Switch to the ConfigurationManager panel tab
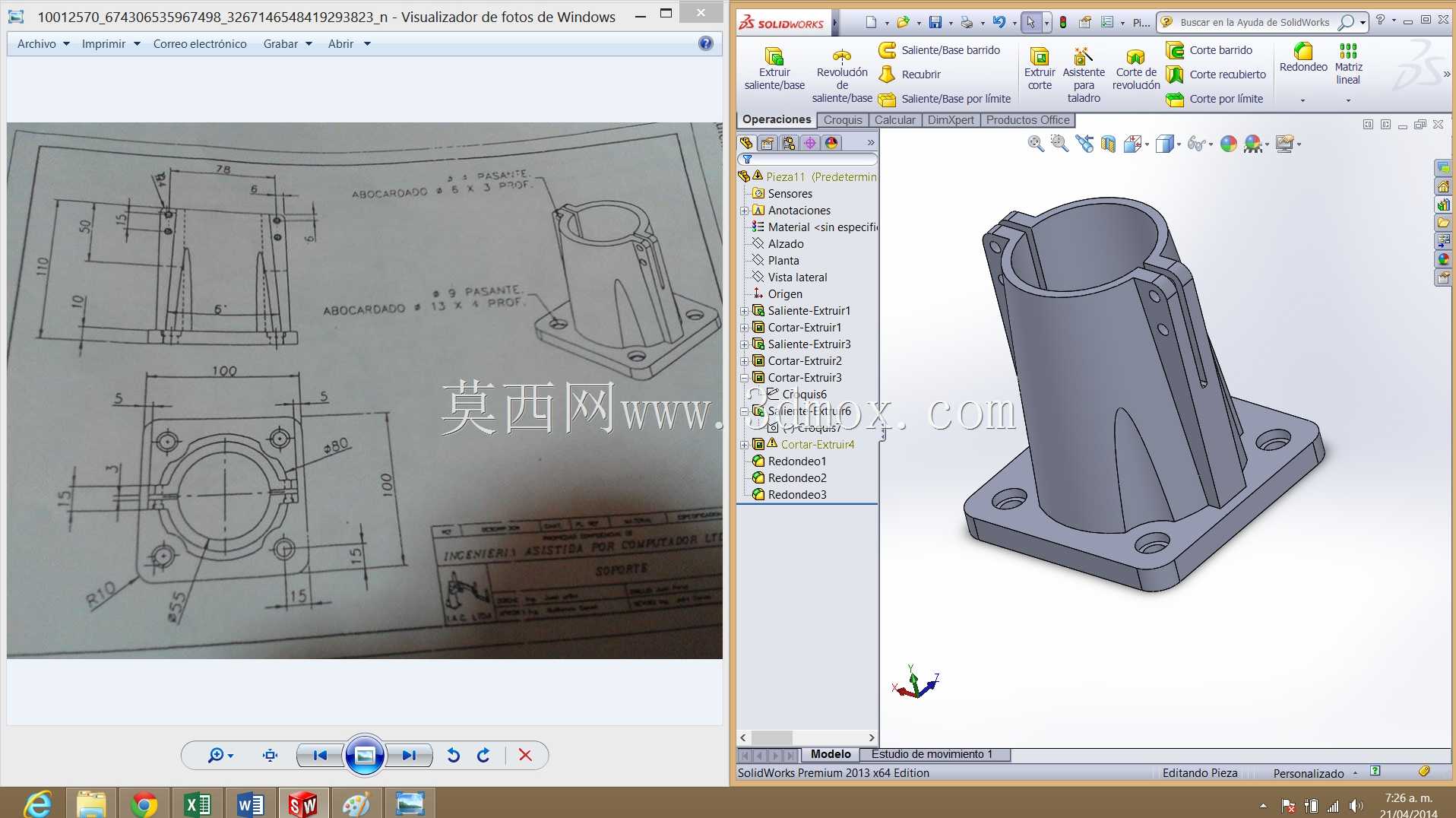1456x818 pixels. click(x=789, y=143)
